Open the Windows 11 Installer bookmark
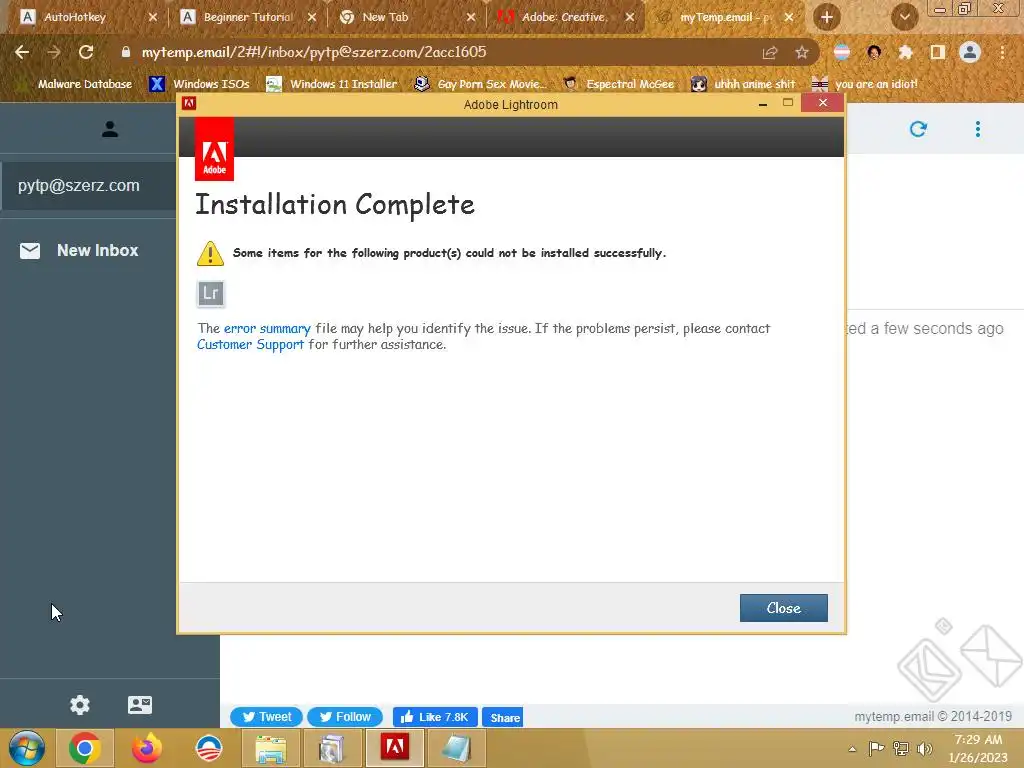1024x768 pixels. (x=332, y=84)
